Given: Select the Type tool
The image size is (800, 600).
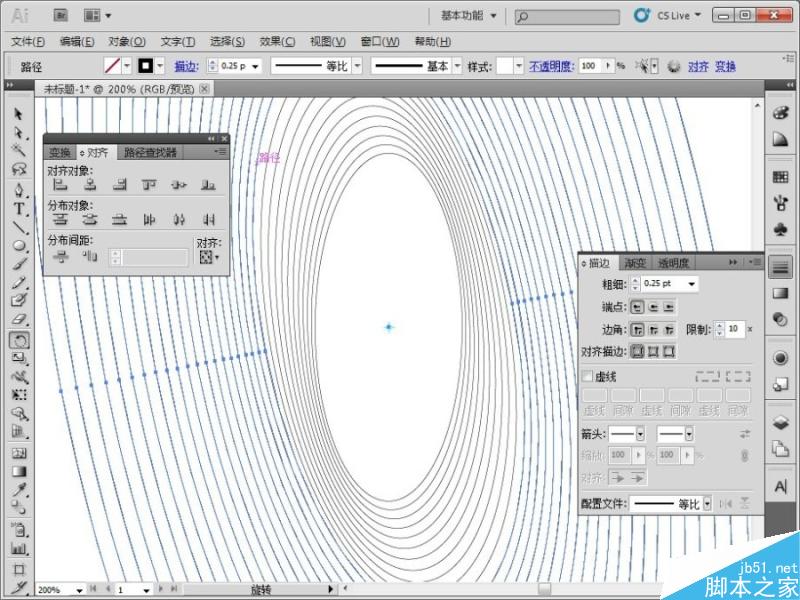Looking at the screenshot, I should pos(18,209).
